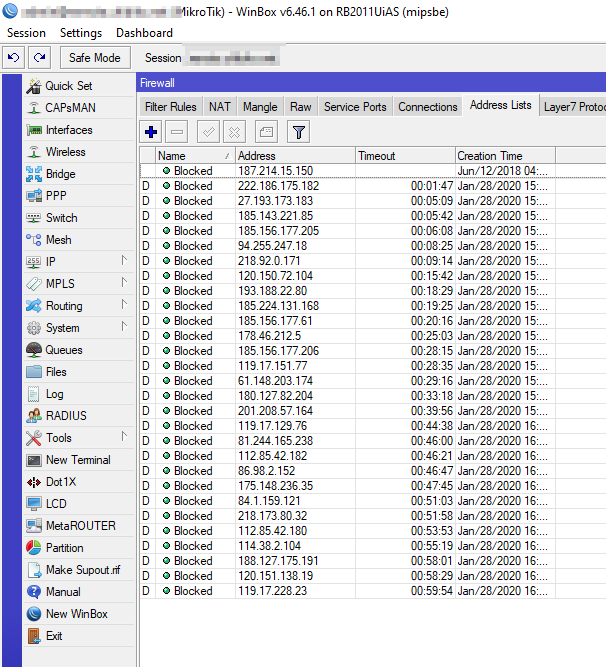606x667 pixels.
Task: Click the checkmark Enable button
Action: [208, 132]
